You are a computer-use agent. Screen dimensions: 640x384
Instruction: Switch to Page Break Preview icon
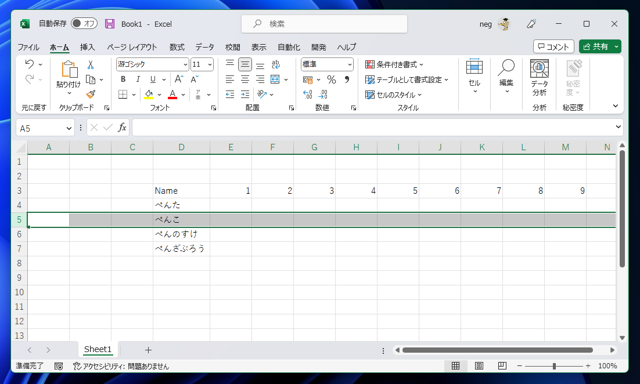pos(502,366)
